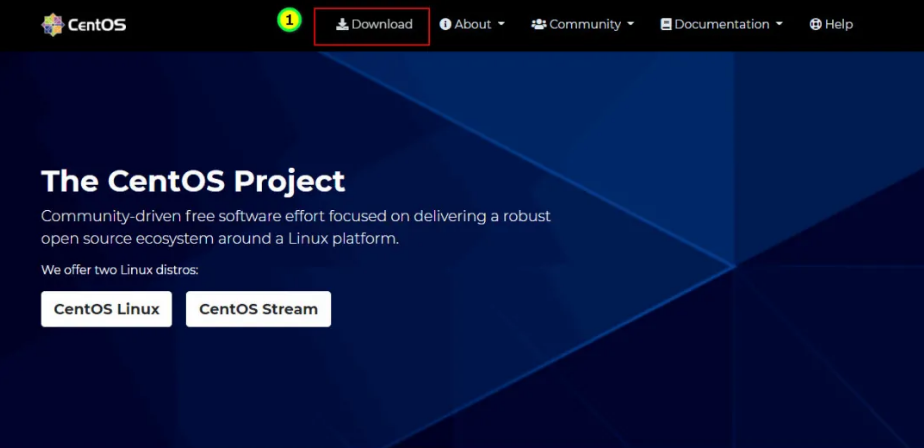This screenshot has width=924, height=448.
Task: Expand the Community dropdown caret
Action: (x=631, y=25)
